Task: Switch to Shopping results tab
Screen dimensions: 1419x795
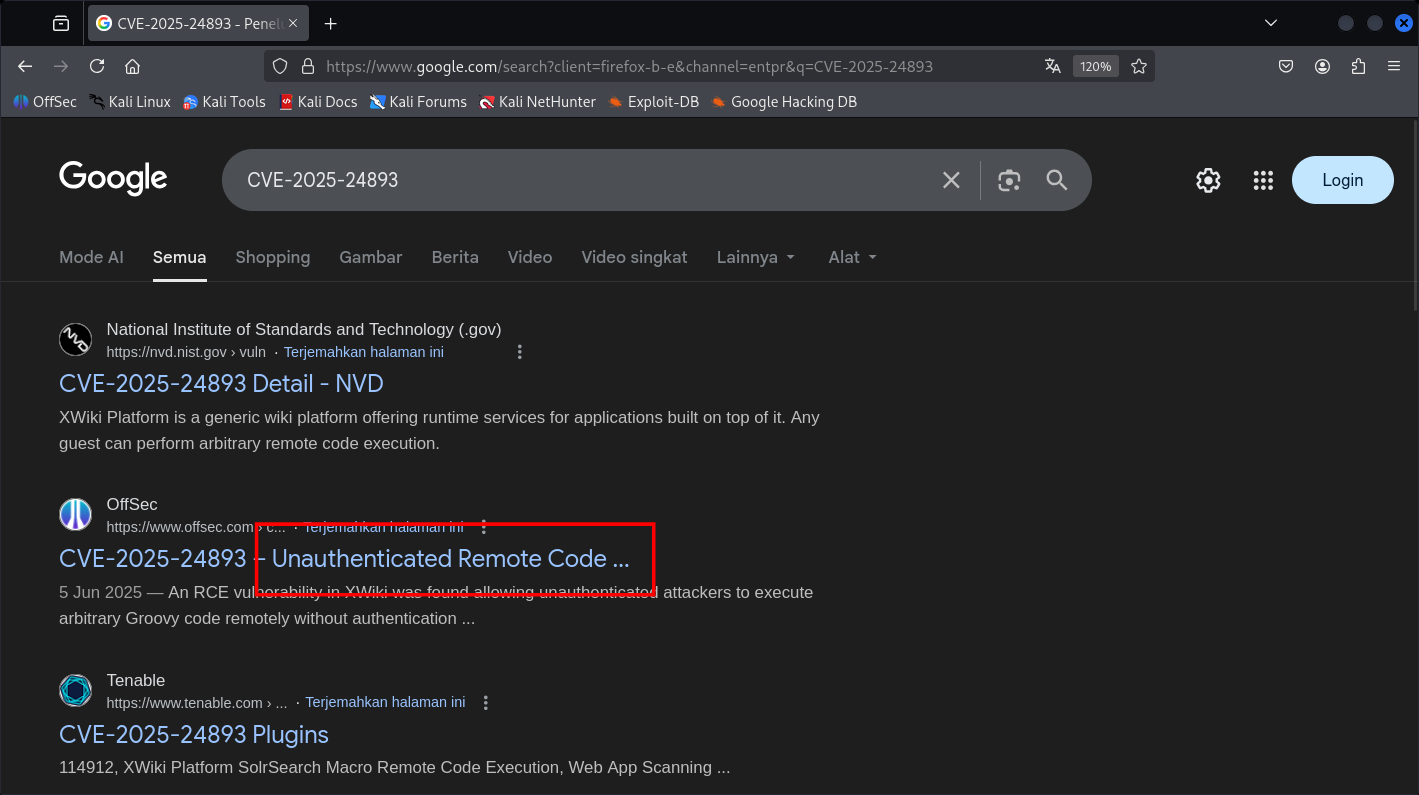Action: 273,257
